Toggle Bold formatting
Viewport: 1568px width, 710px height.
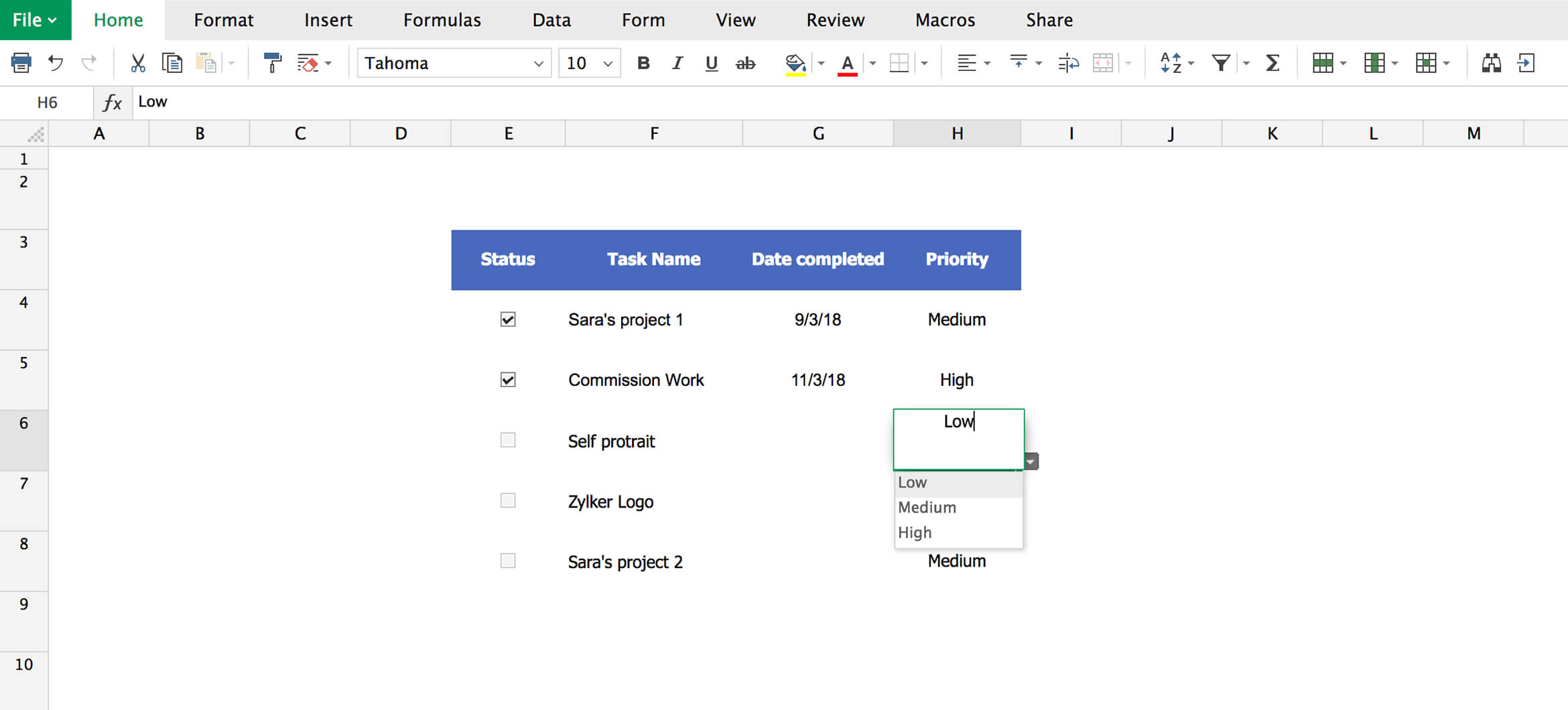click(x=643, y=63)
